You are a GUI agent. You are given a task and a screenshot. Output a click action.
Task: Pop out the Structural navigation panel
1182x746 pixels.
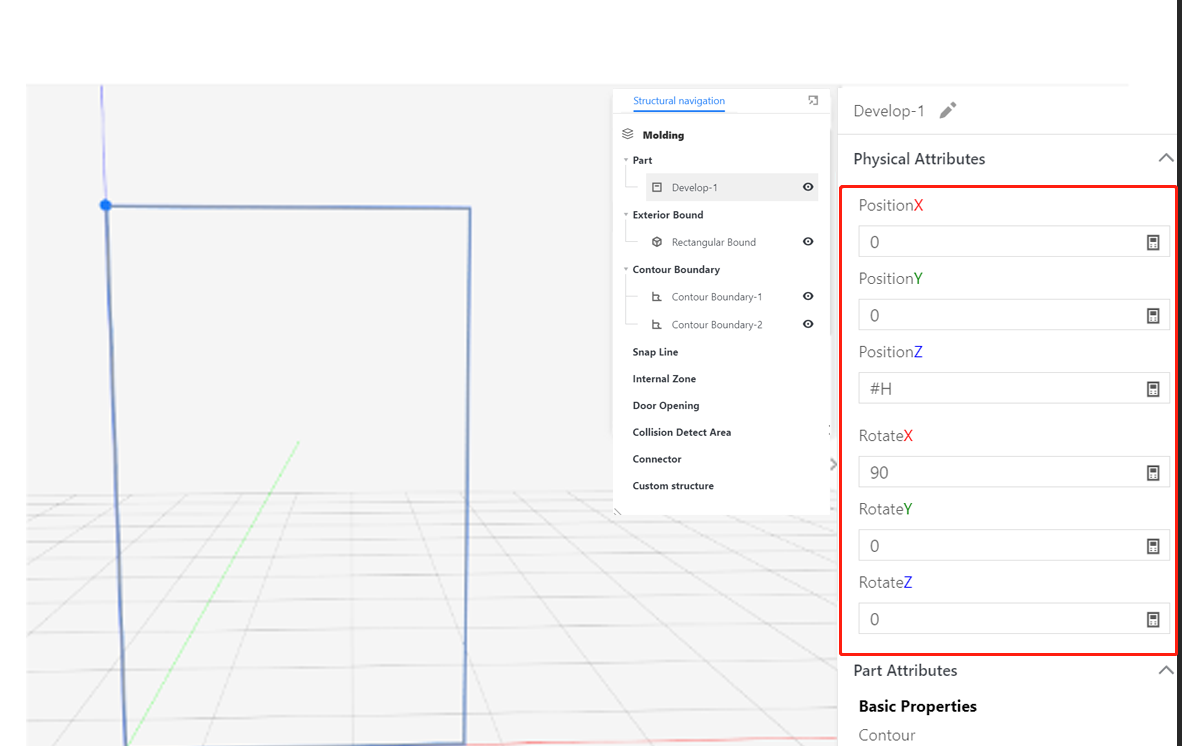click(x=813, y=100)
